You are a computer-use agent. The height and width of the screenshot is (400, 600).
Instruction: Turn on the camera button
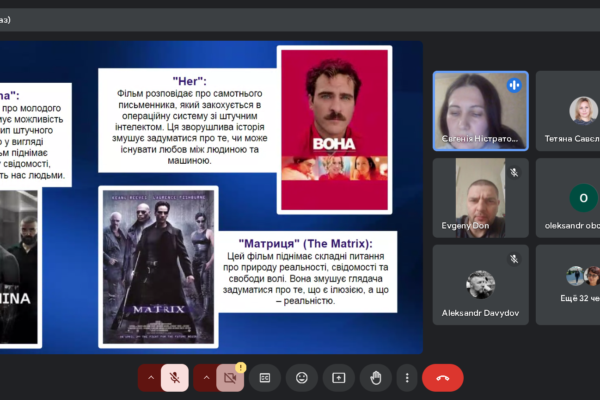(230, 378)
